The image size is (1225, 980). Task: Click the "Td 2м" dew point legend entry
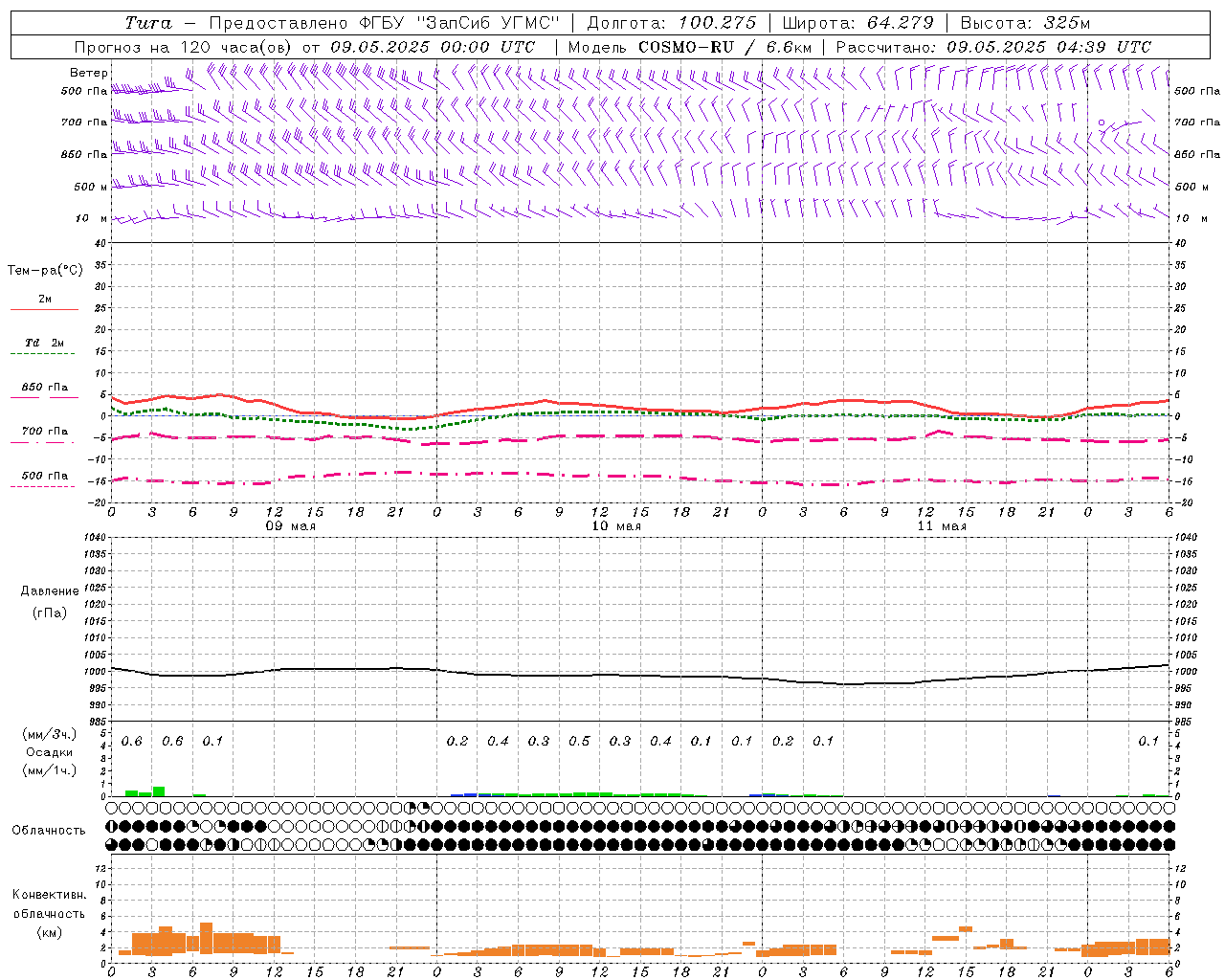point(45,343)
